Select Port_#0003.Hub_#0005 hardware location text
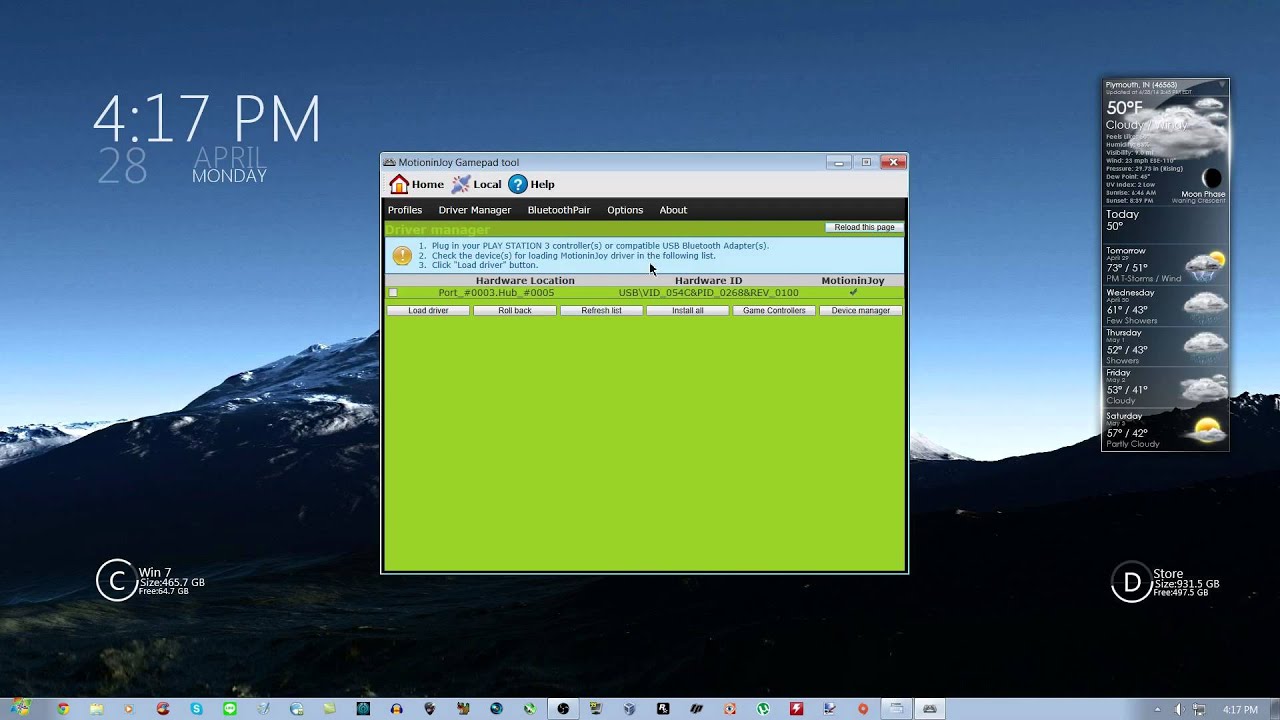Viewport: 1280px width, 720px height. (496, 293)
